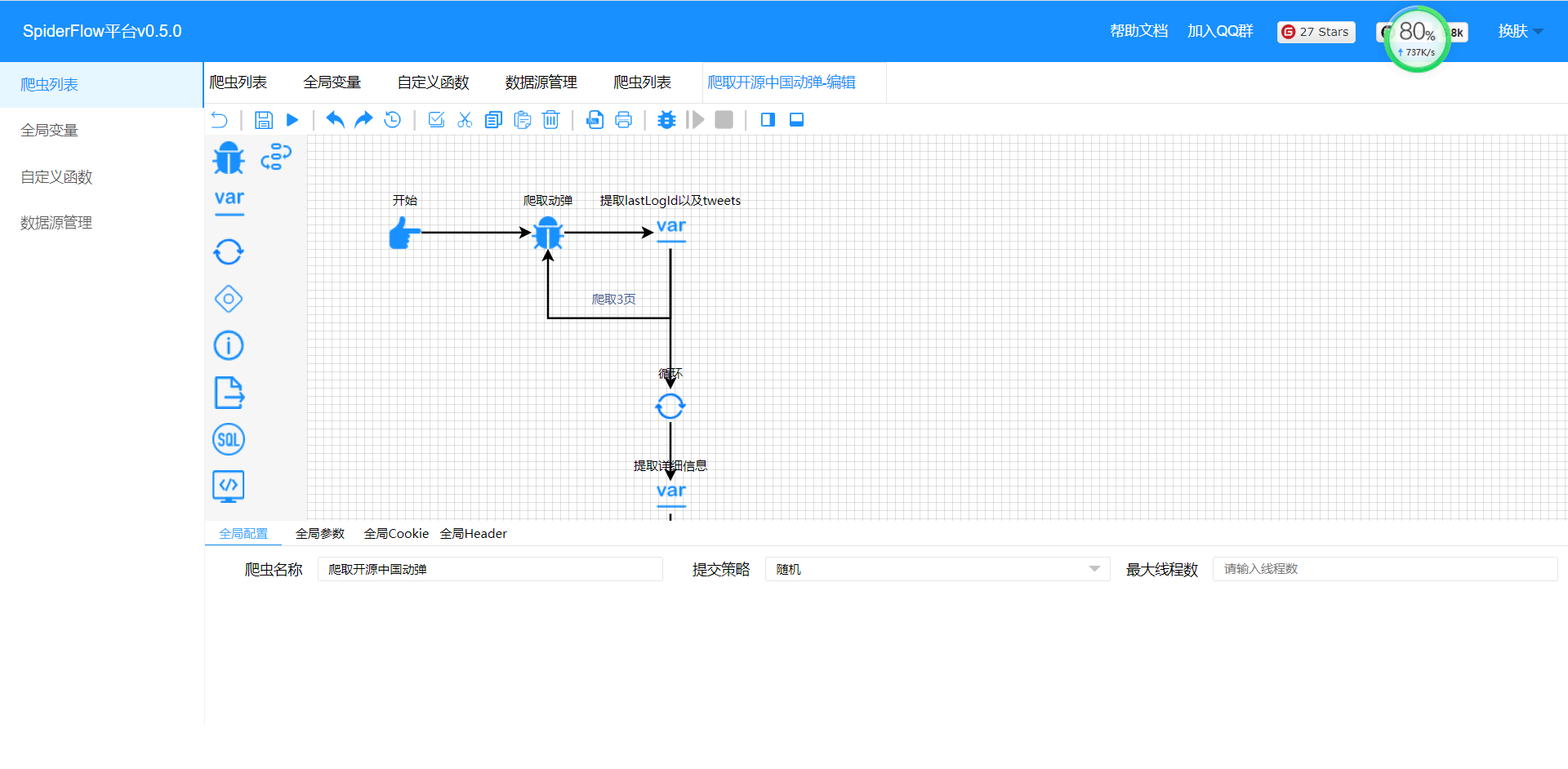Toggle the bottom panel layout

[x=797, y=120]
